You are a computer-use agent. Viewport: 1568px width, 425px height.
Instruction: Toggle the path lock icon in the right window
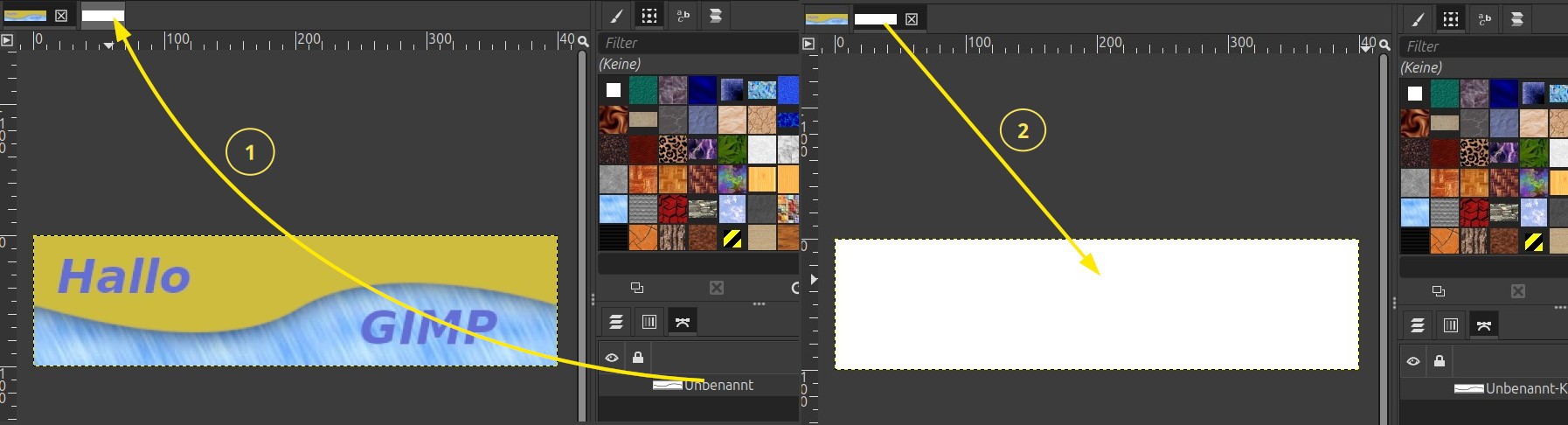point(1440,360)
